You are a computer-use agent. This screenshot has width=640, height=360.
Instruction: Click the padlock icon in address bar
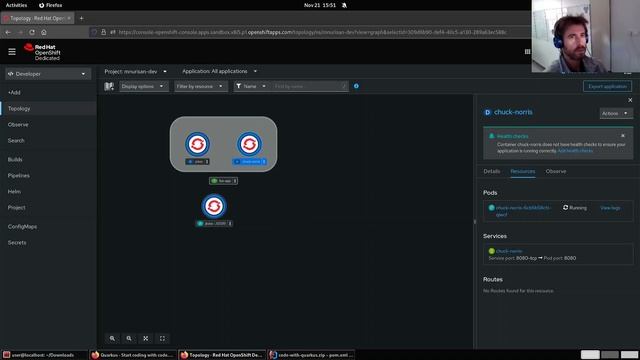coord(103,32)
